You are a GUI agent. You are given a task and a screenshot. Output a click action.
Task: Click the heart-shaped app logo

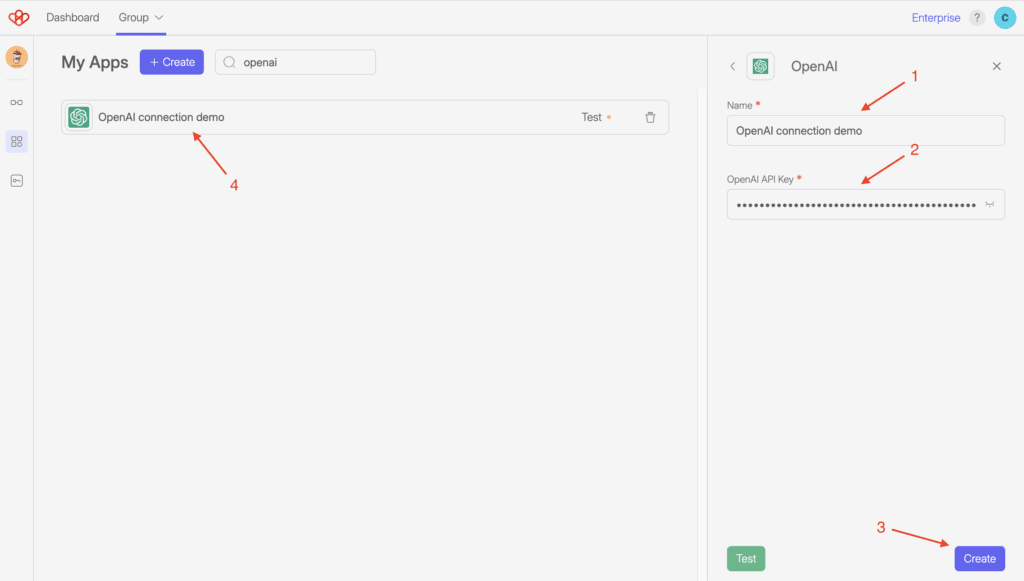(x=19, y=18)
